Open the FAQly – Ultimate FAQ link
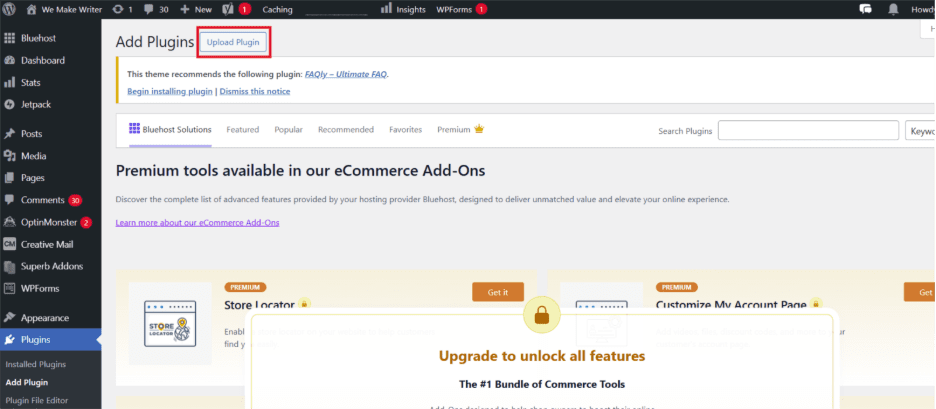This screenshot has height=409, width=936. [x=346, y=75]
